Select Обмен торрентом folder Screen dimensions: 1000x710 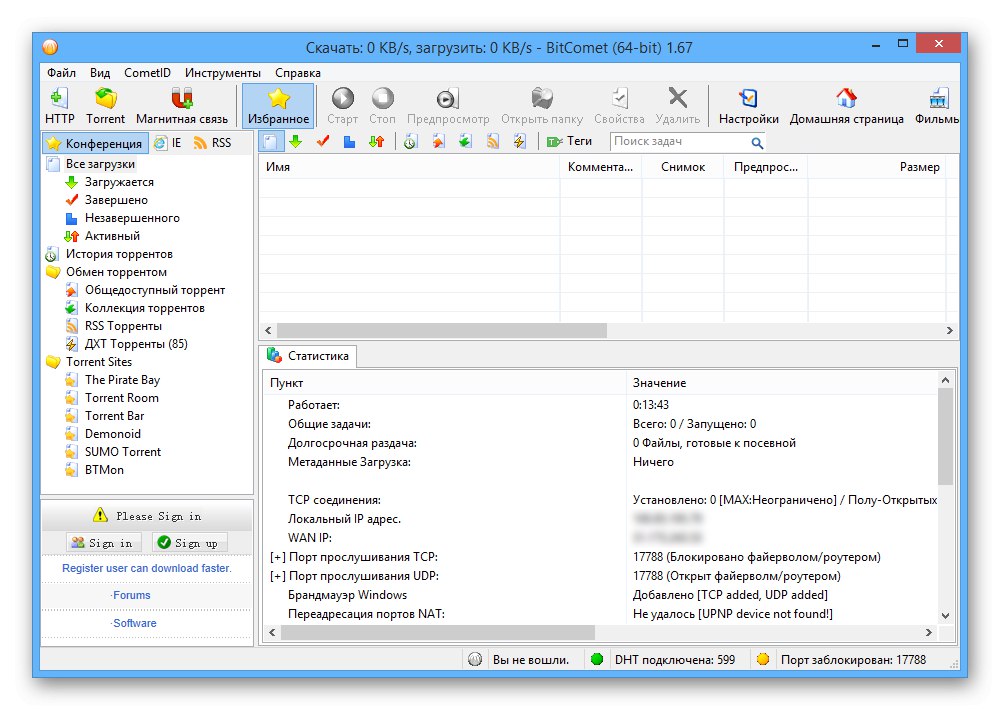pyautogui.click(x=116, y=272)
